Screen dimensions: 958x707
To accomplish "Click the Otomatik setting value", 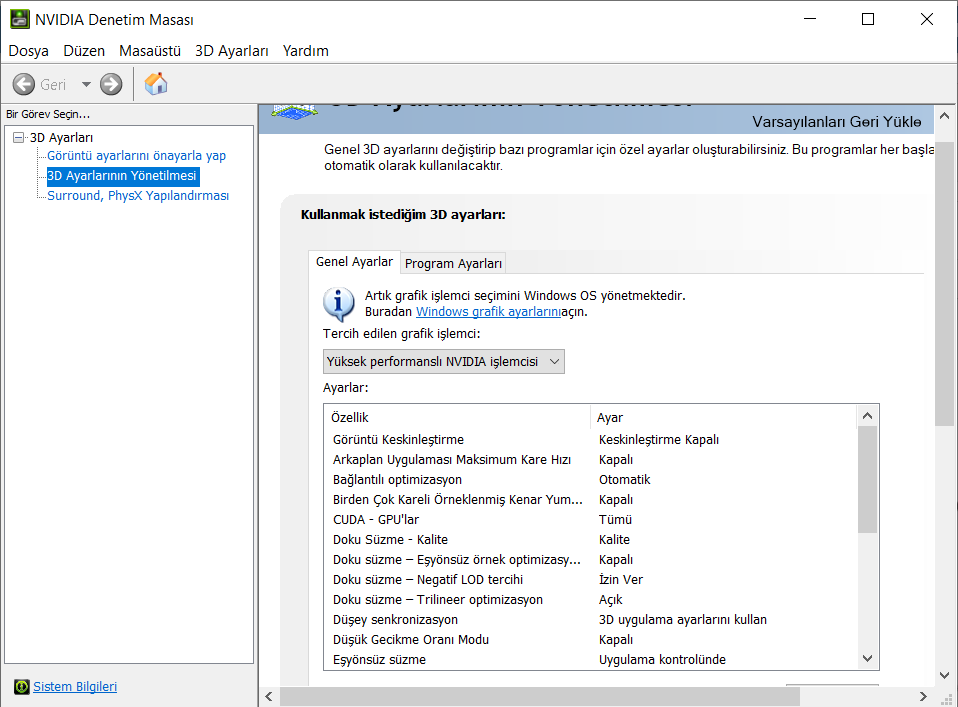I will pos(624,480).
